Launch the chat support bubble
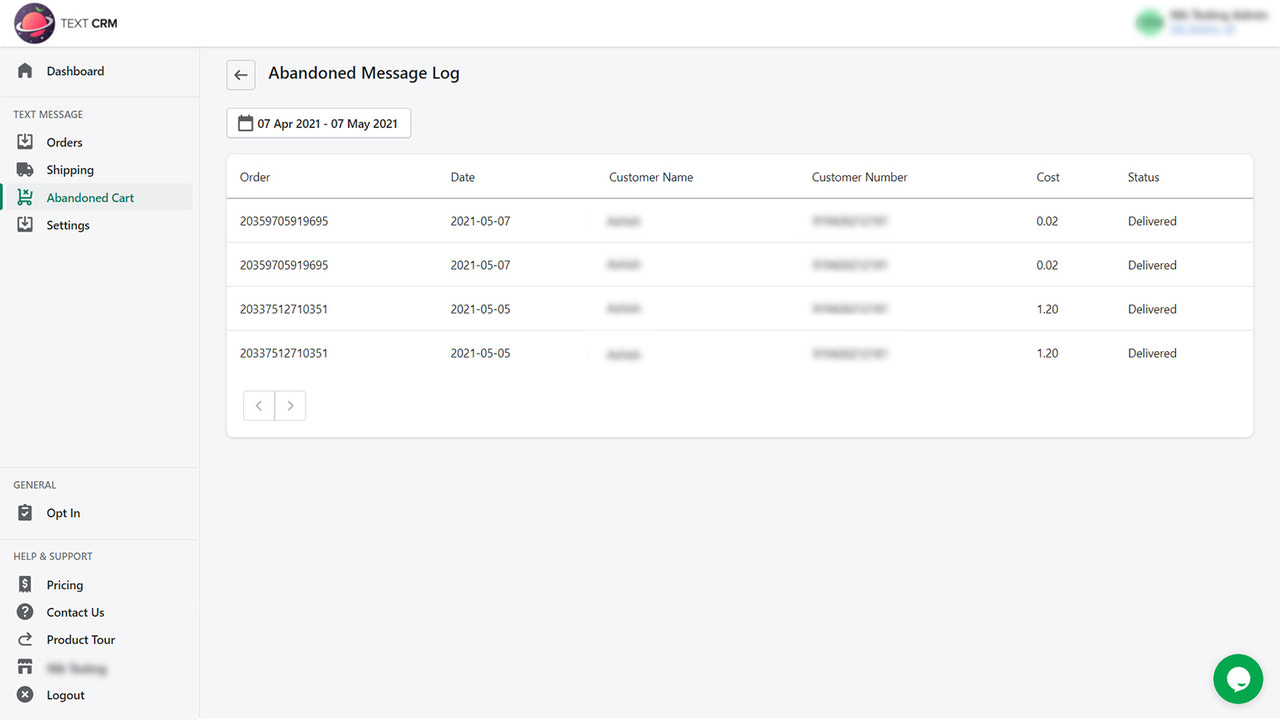The height and width of the screenshot is (720, 1280). pyautogui.click(x=1238, y=679)
